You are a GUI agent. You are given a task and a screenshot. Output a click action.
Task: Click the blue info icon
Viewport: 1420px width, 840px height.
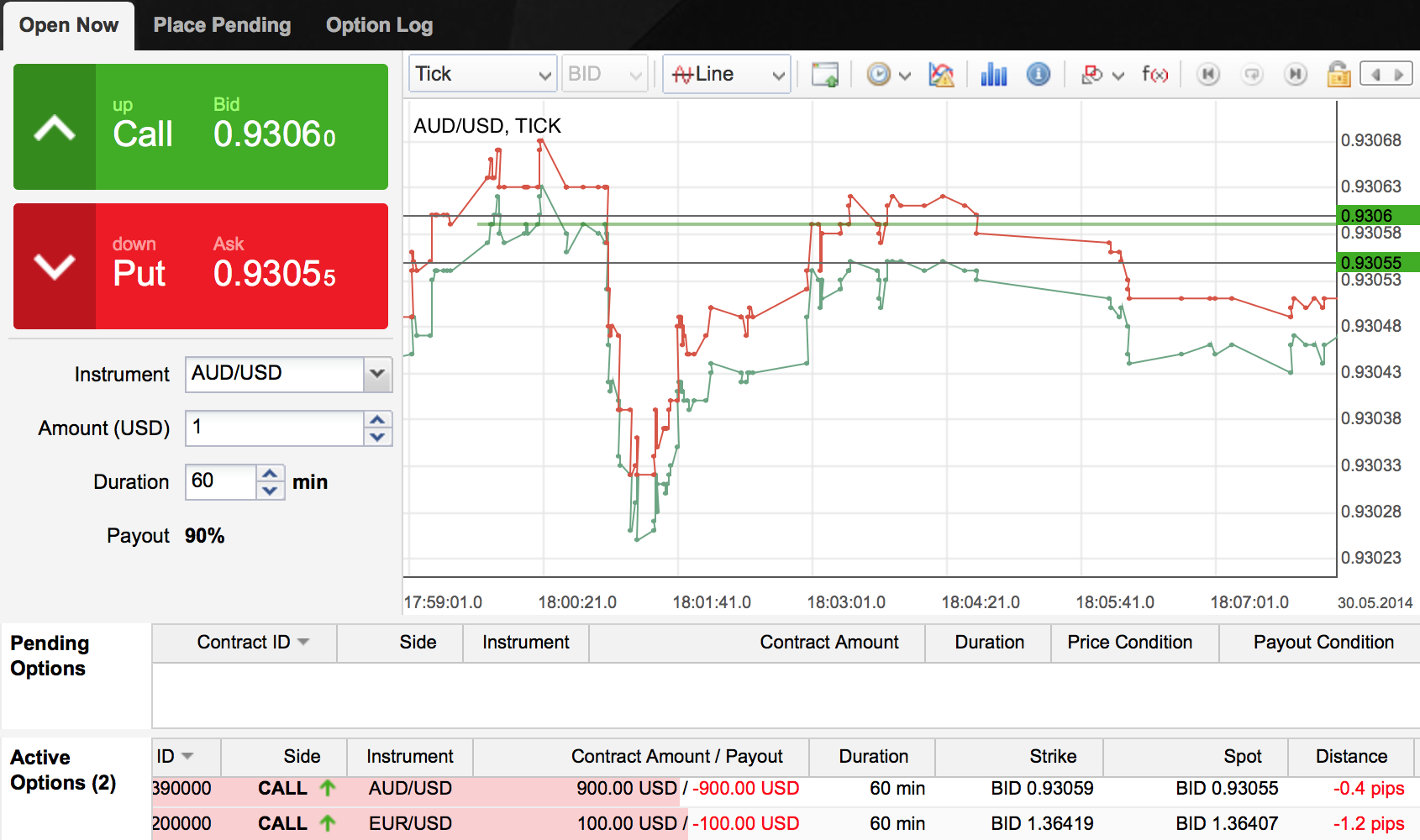coord(1039,75)
